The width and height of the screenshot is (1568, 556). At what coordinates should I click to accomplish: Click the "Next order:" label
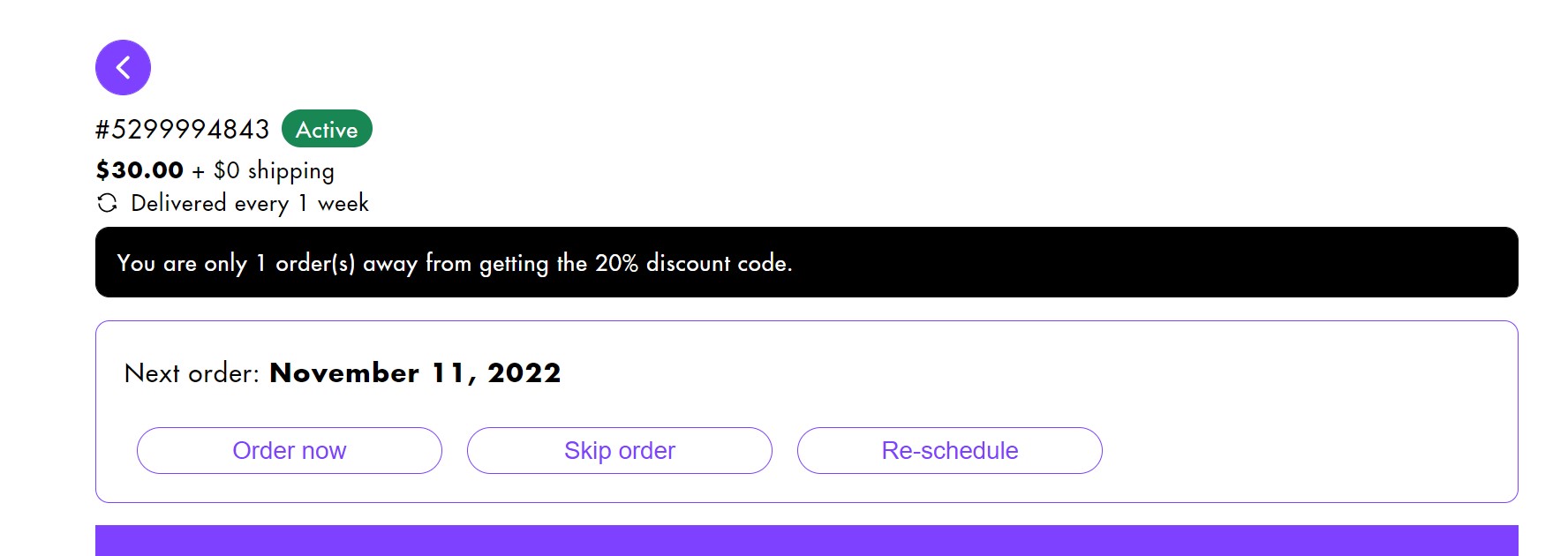click(x=192, y=373)
